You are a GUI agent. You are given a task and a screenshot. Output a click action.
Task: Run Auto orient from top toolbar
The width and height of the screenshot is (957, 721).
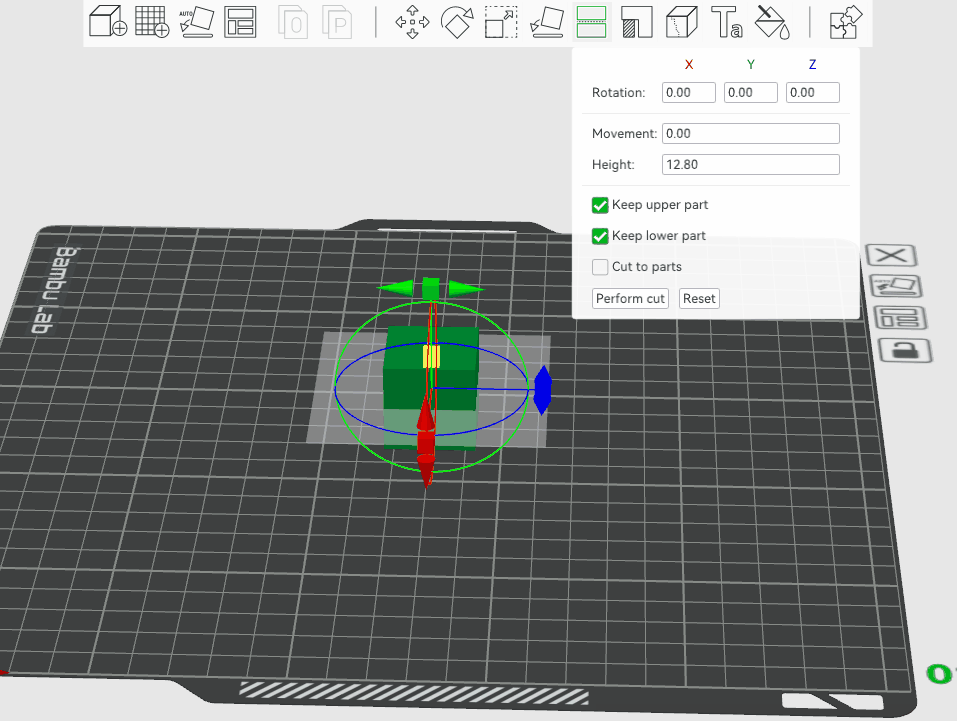[197, 21]
